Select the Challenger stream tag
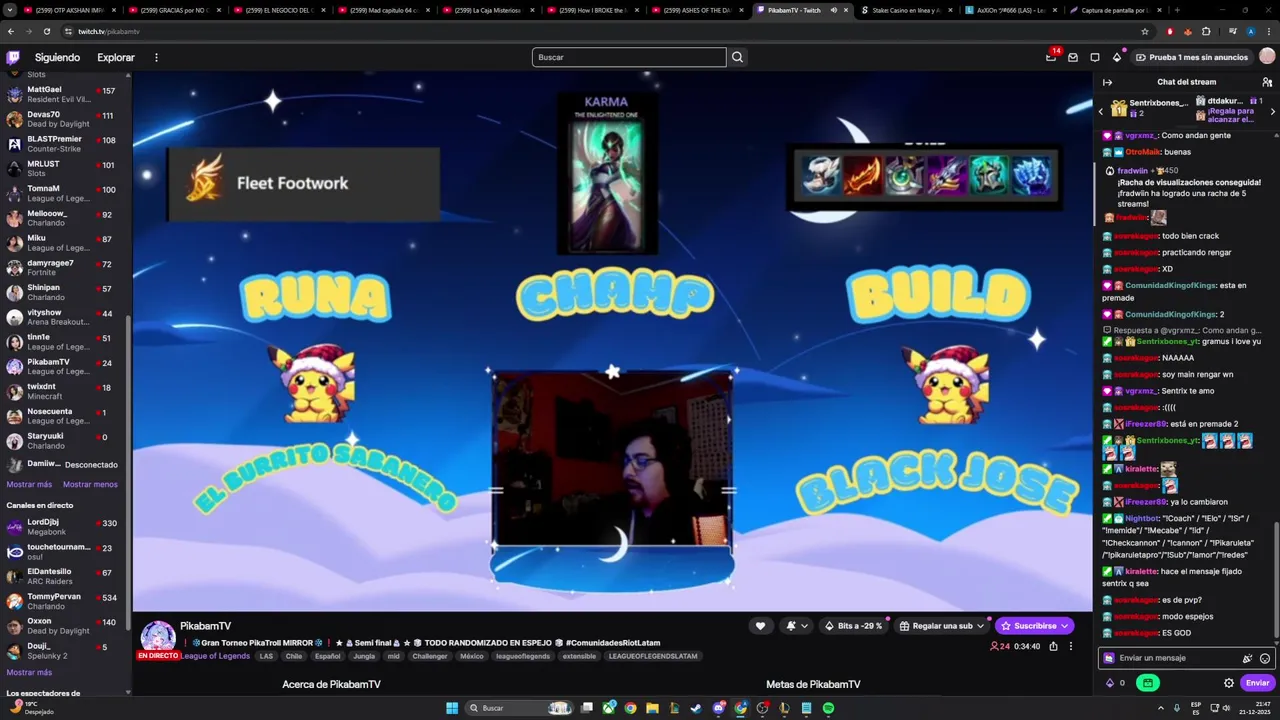 click(430, 656)
